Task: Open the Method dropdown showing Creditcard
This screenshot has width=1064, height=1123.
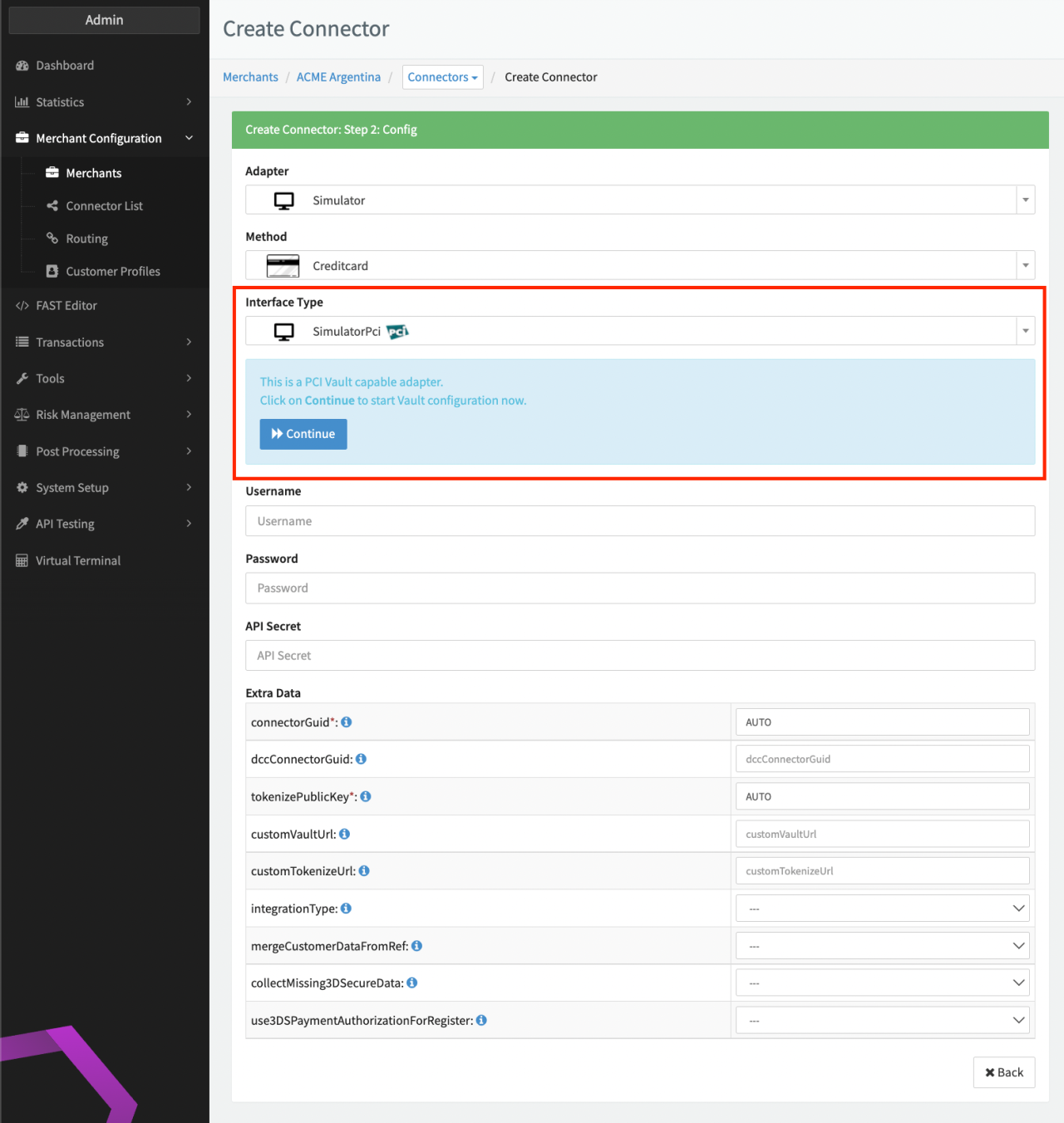Action: pyautogui.click(x=639, y=266)
